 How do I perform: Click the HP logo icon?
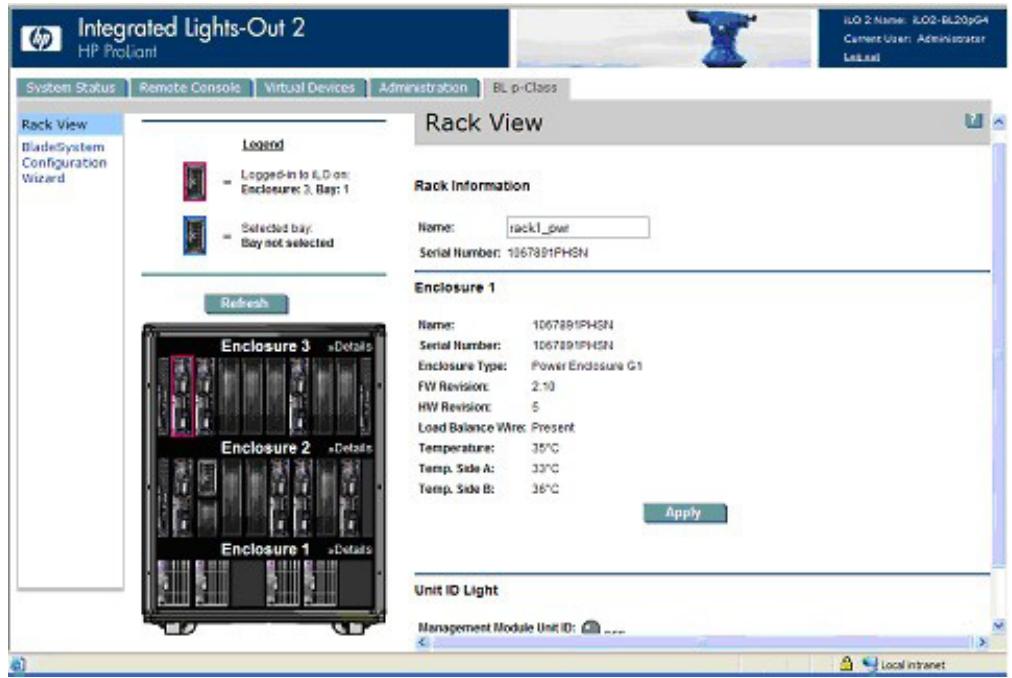point(41,39)
